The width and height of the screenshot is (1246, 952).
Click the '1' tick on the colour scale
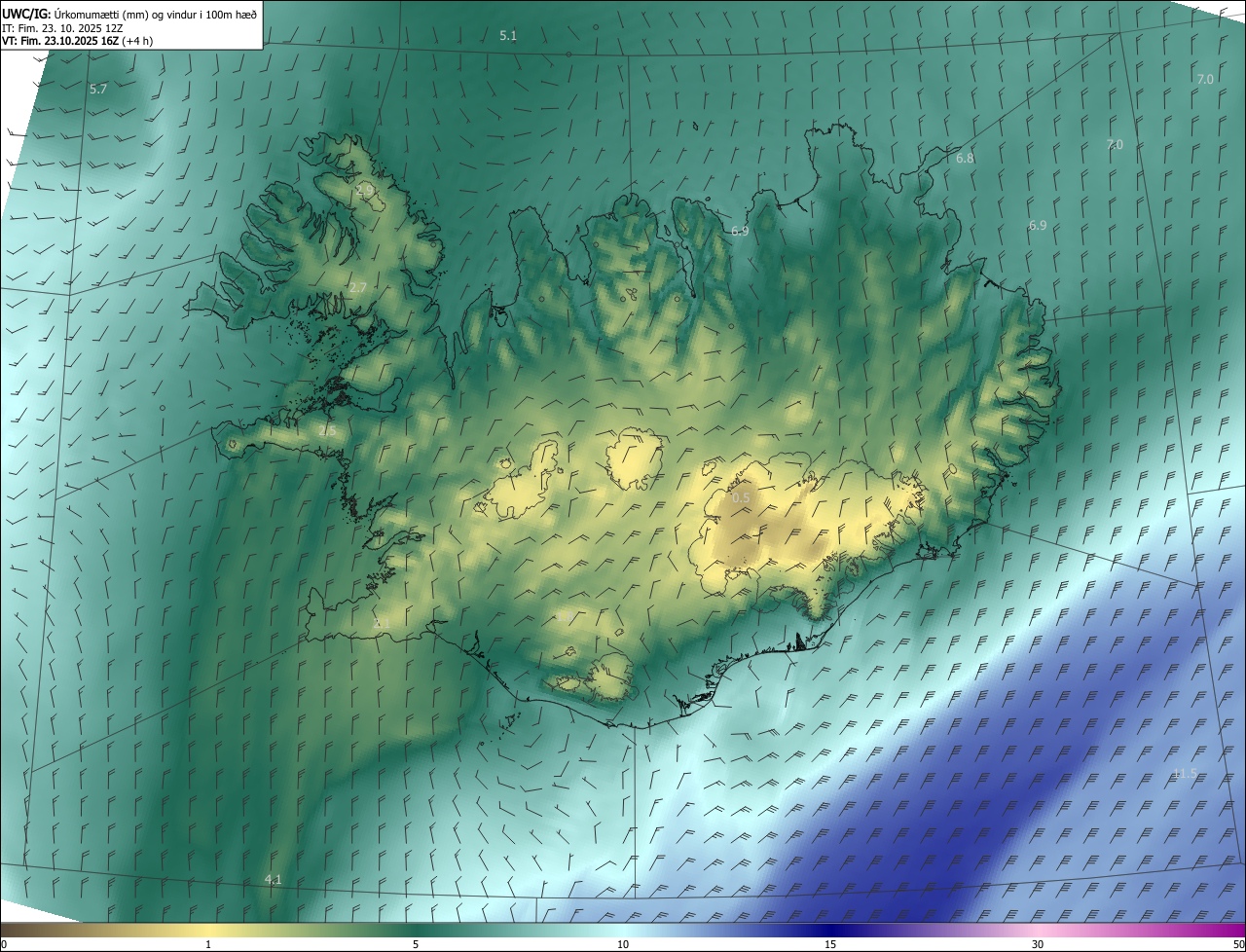(x=208, y=944)
